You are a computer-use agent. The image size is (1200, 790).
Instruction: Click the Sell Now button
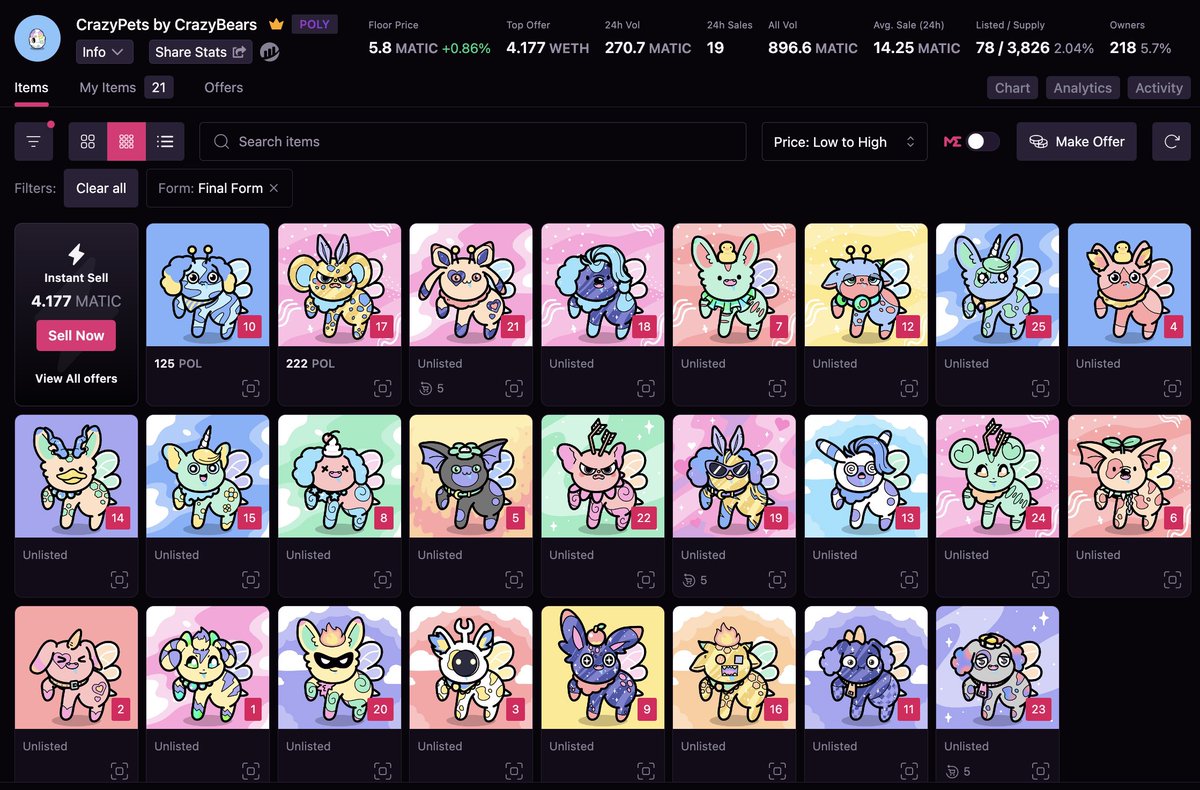click(76, 335)
